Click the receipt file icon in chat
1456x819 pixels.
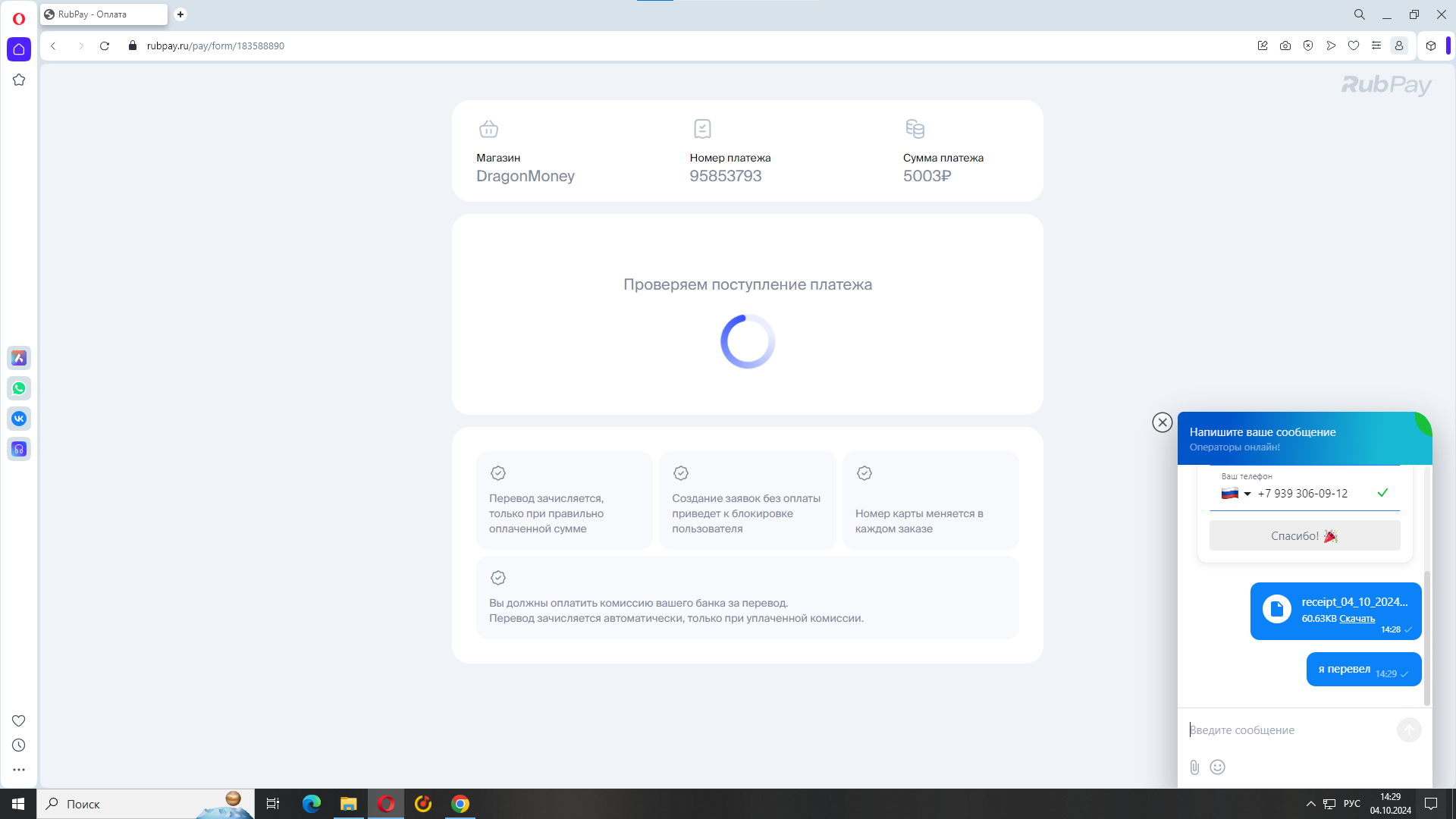[x=1277, y=609]
